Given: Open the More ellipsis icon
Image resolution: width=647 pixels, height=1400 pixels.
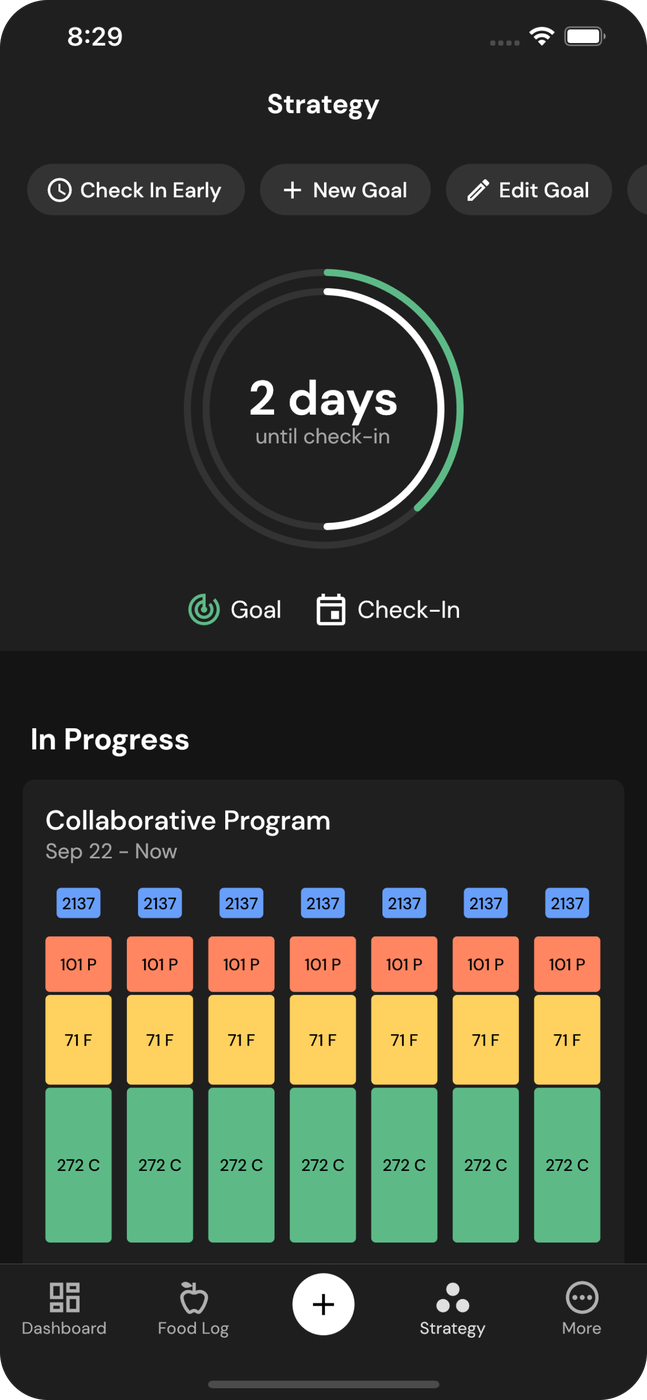Looking at the screenshot, I should (x=581, y=1298).
